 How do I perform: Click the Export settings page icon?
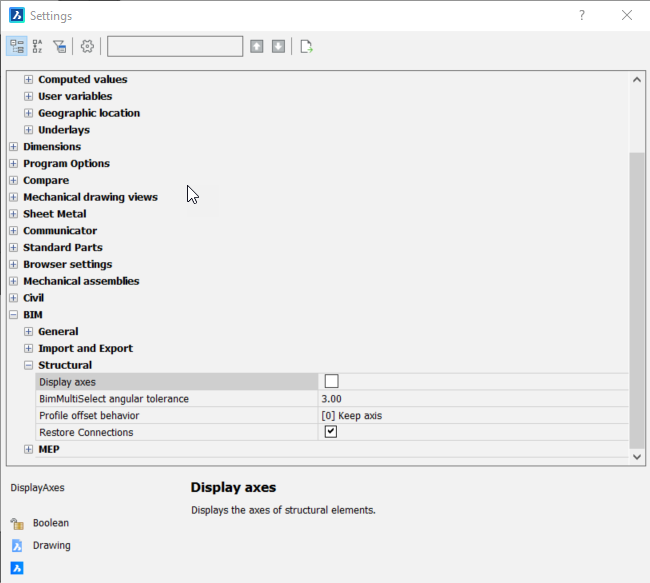tap(306, 46)
